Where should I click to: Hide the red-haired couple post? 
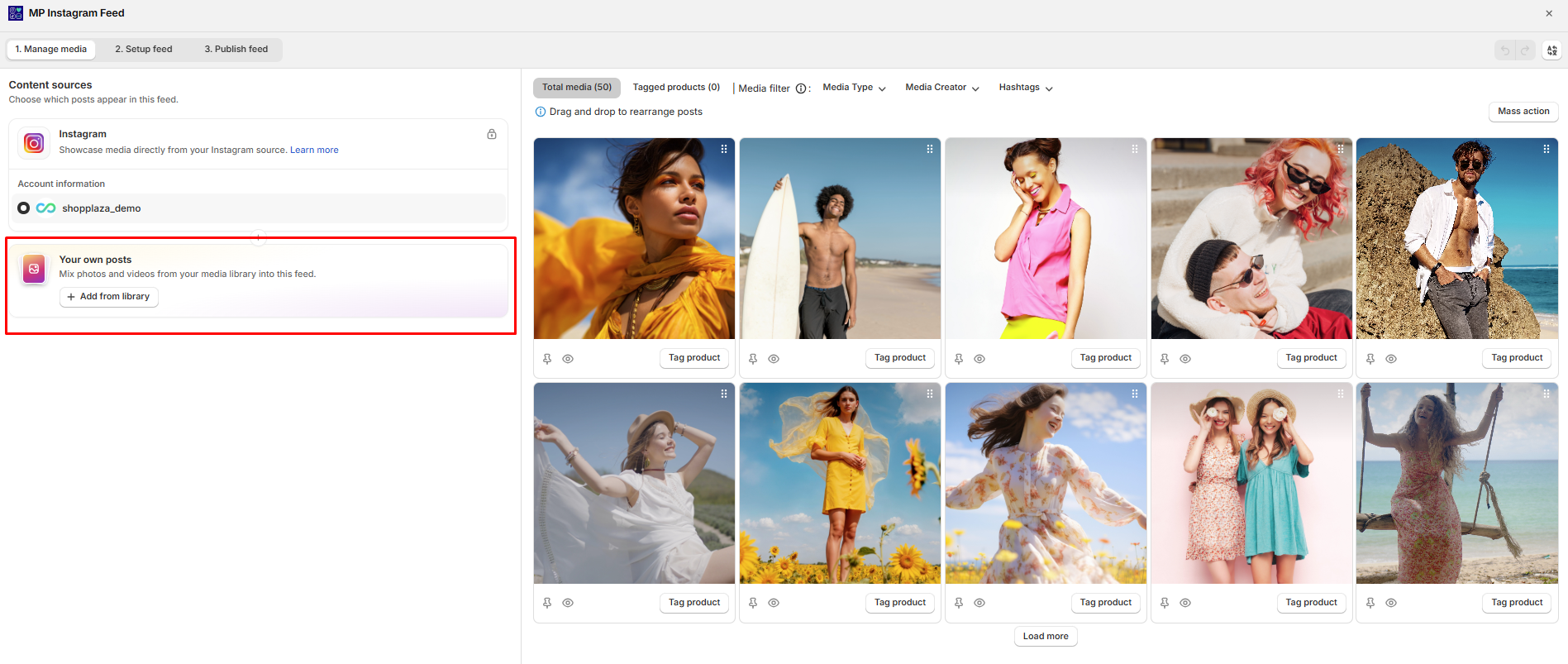tap(1185, 359)
